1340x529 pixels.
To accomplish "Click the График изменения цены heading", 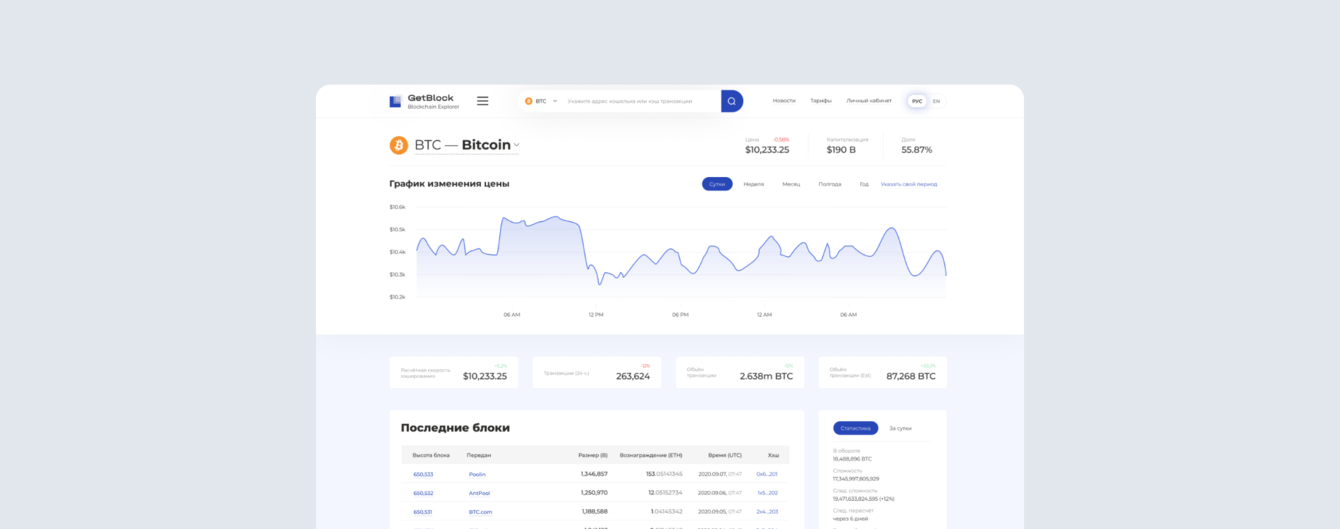I will pyautogui.click(x=449, y=184).
